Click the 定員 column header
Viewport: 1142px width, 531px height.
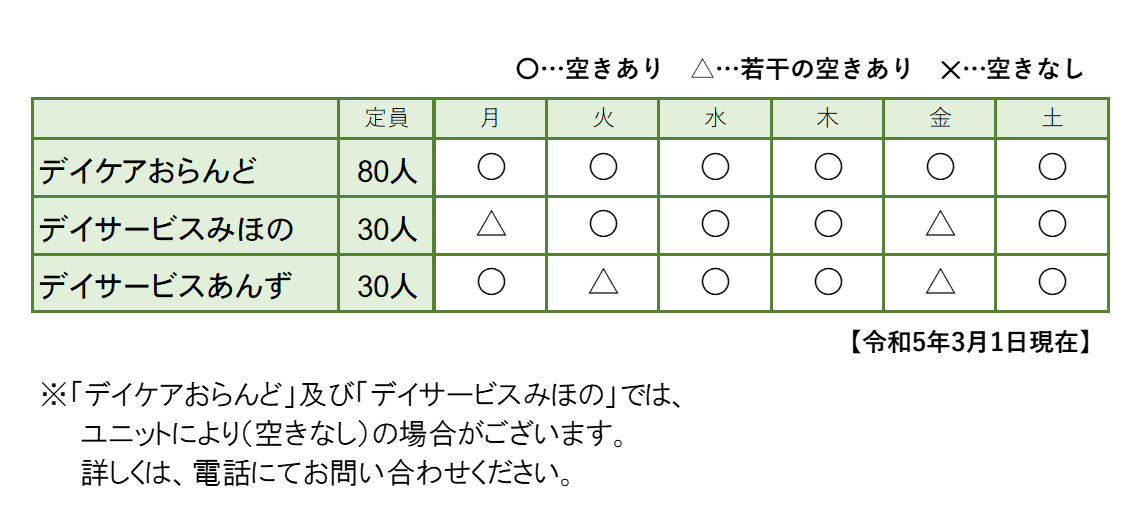click(386, 118)
